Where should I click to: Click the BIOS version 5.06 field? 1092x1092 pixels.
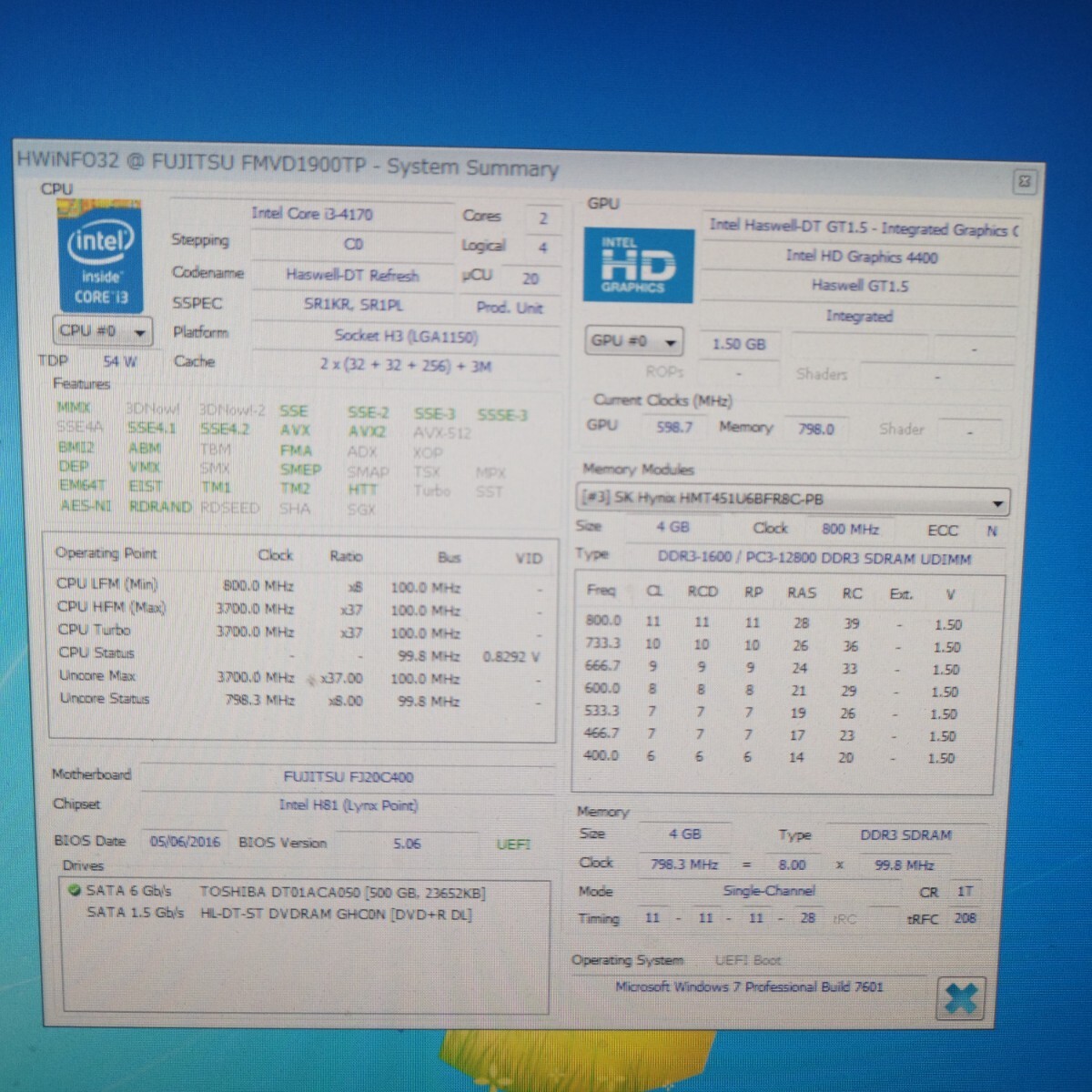tap(407, 844)
